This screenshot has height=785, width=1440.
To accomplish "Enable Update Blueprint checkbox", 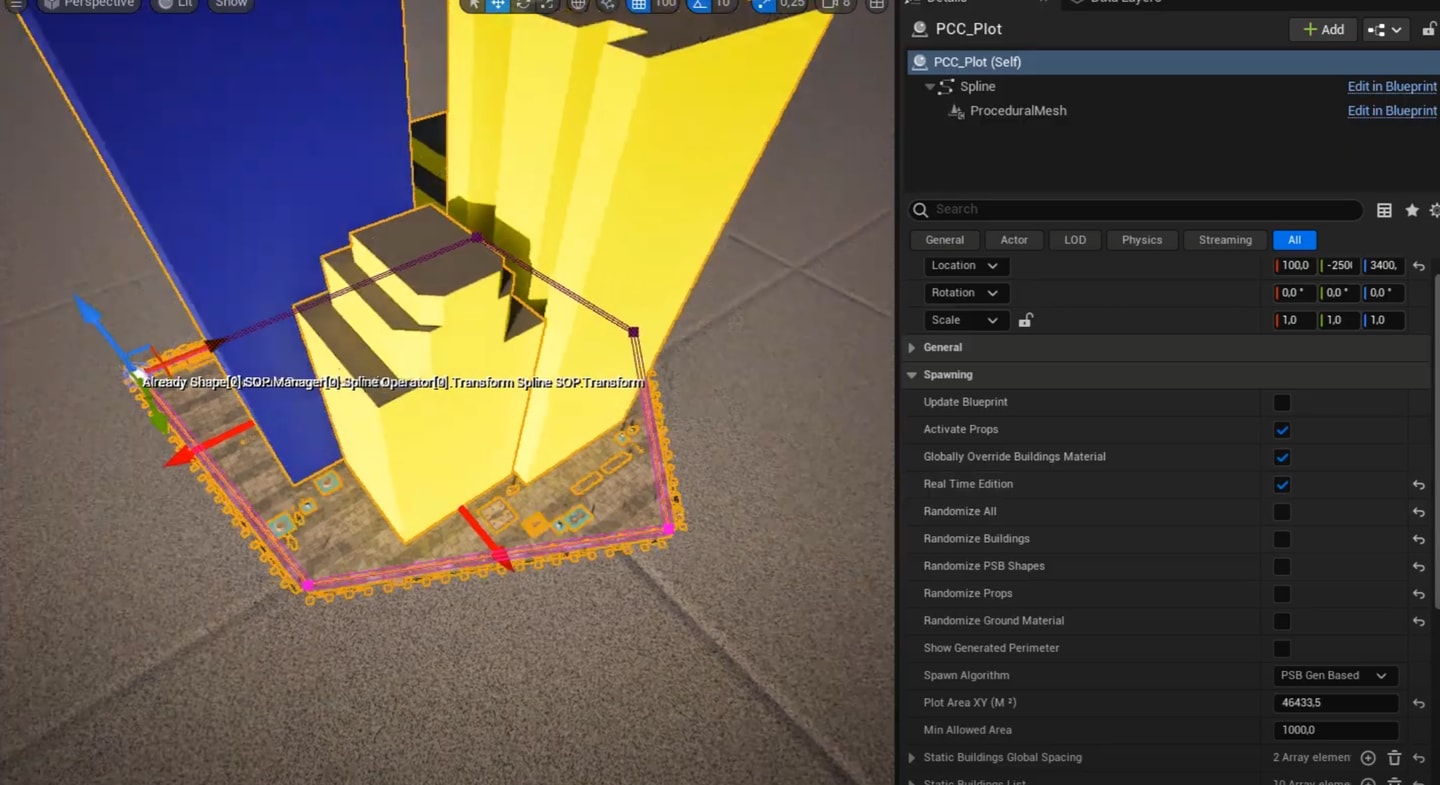I will click(1282, 403).
